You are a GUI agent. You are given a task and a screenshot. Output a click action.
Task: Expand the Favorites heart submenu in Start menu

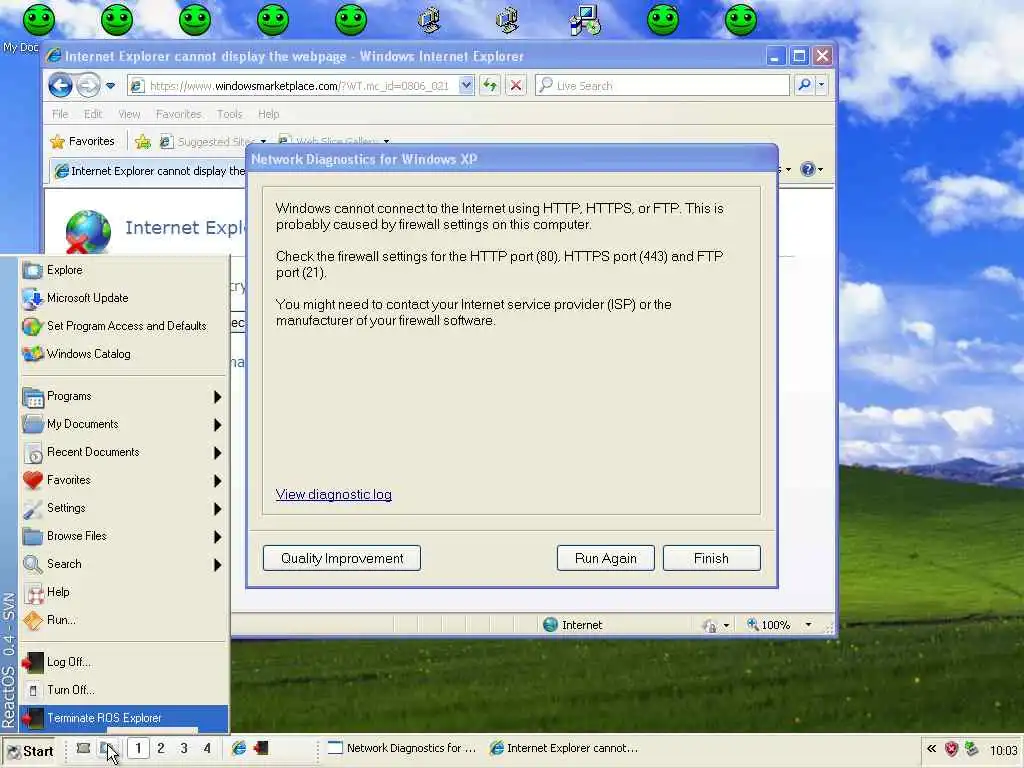coord(124,480)
